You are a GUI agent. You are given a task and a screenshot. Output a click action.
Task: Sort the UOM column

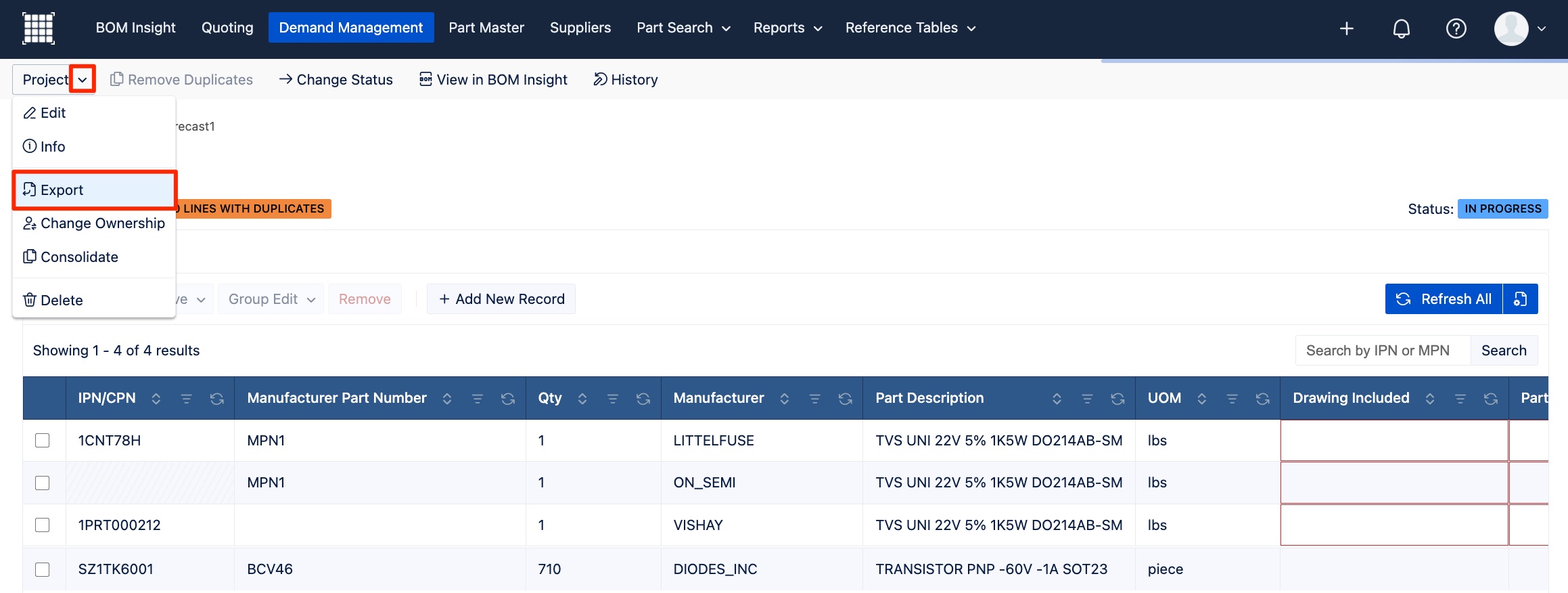(x=1201, y=399)
